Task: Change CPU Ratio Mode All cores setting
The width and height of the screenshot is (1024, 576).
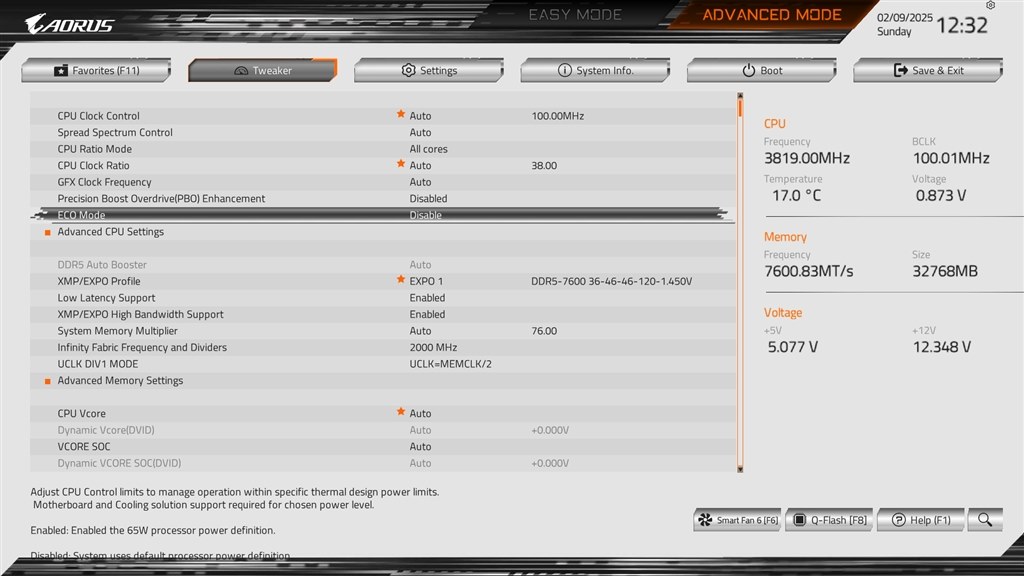Action: pos(428,149)
